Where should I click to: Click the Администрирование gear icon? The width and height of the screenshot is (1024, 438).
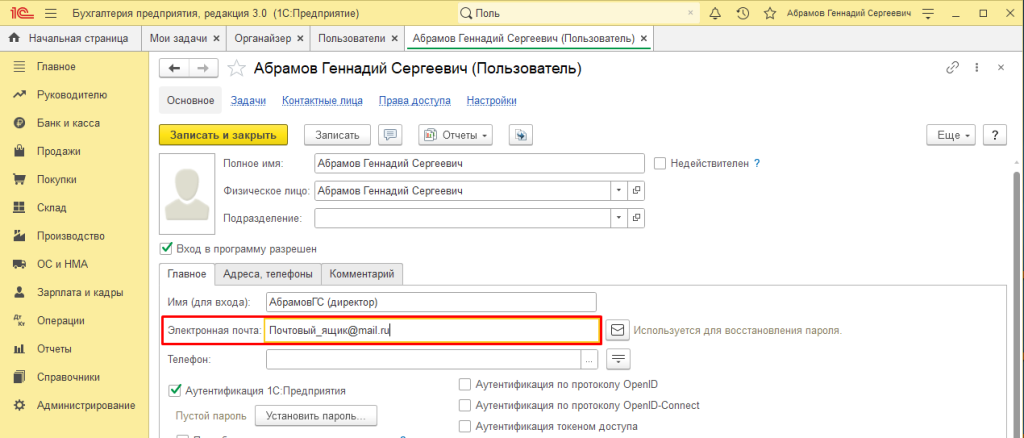click(19, 405)
